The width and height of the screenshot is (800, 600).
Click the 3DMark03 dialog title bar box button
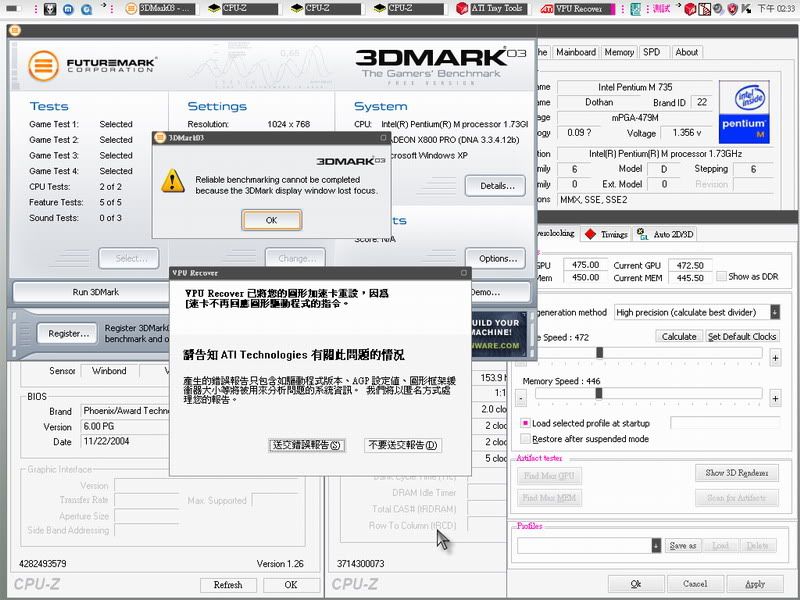coord(383,138)
